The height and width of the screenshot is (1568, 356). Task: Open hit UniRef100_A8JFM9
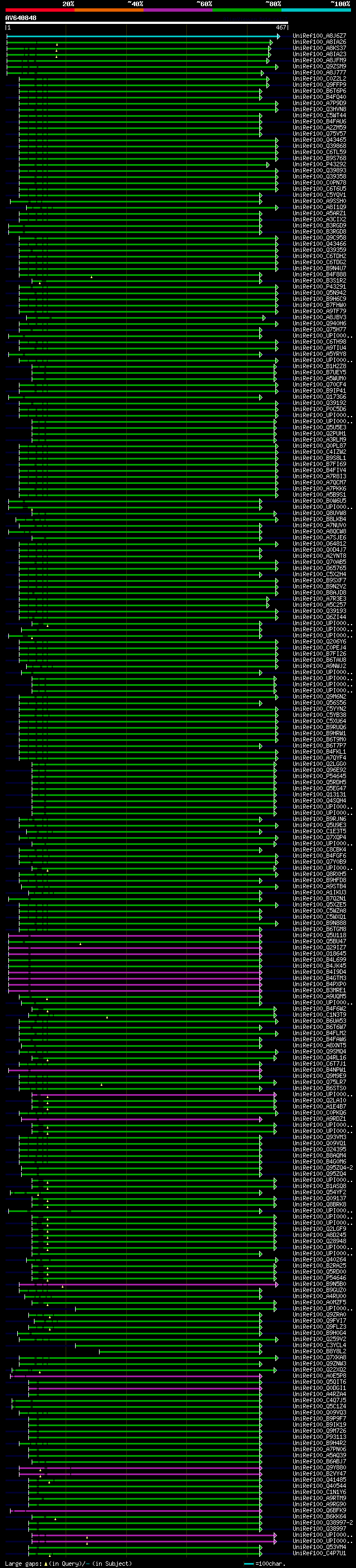point(319,60)
